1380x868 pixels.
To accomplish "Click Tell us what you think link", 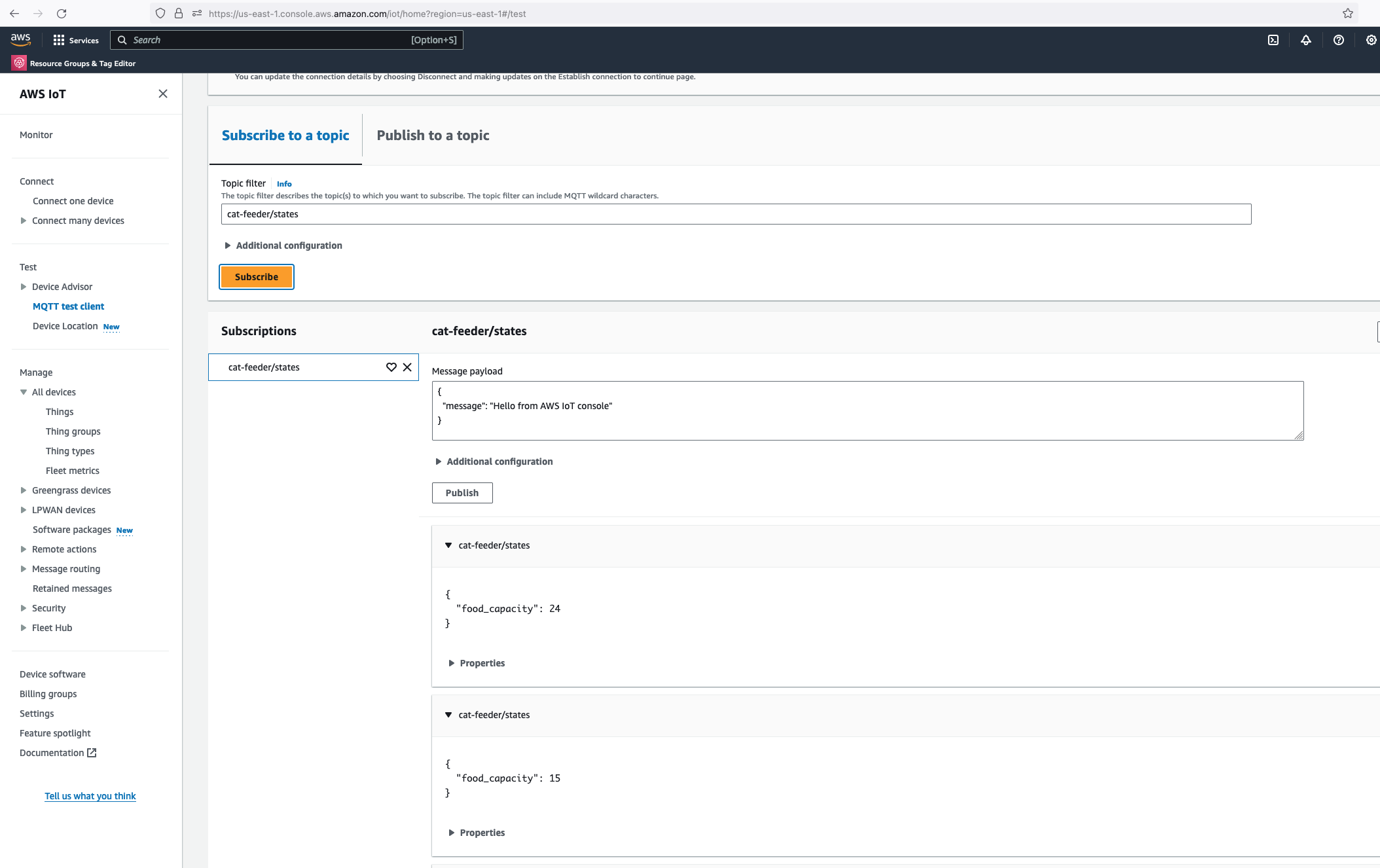I will click(x=90, y=796).
